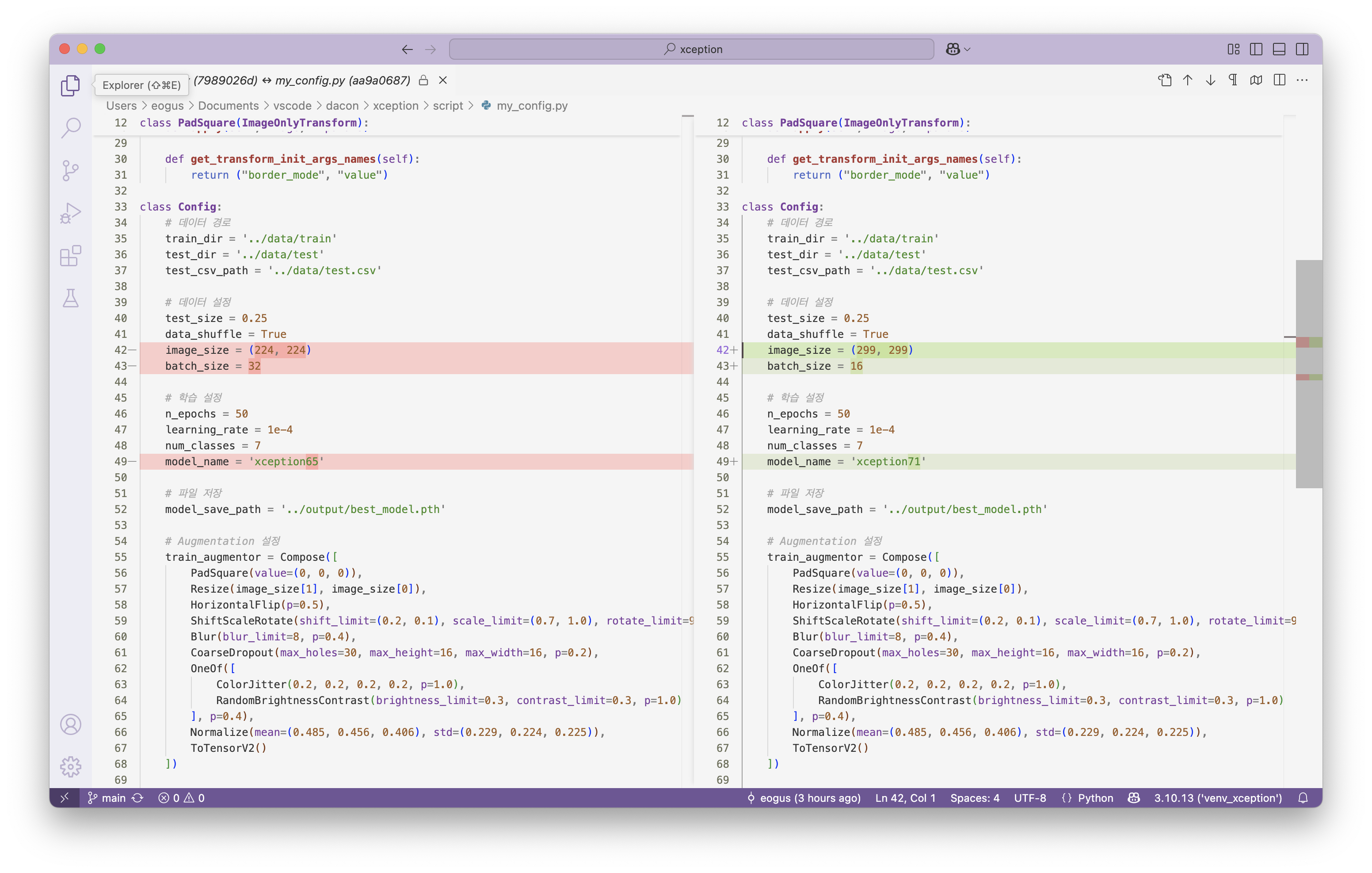Click the Open File diff toolbar icon
Image resolution: width=1372 pixels, height=873 pixels.
pyautogui.click(x=1165, y=80)
